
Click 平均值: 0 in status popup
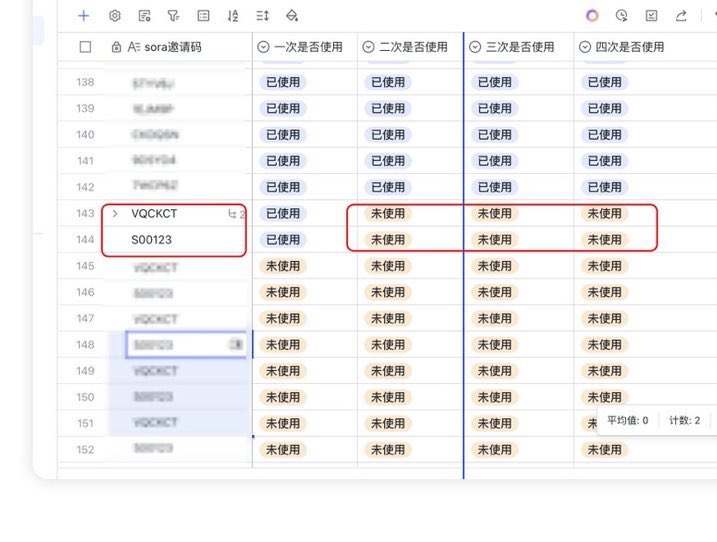click(x=627, y=420)
